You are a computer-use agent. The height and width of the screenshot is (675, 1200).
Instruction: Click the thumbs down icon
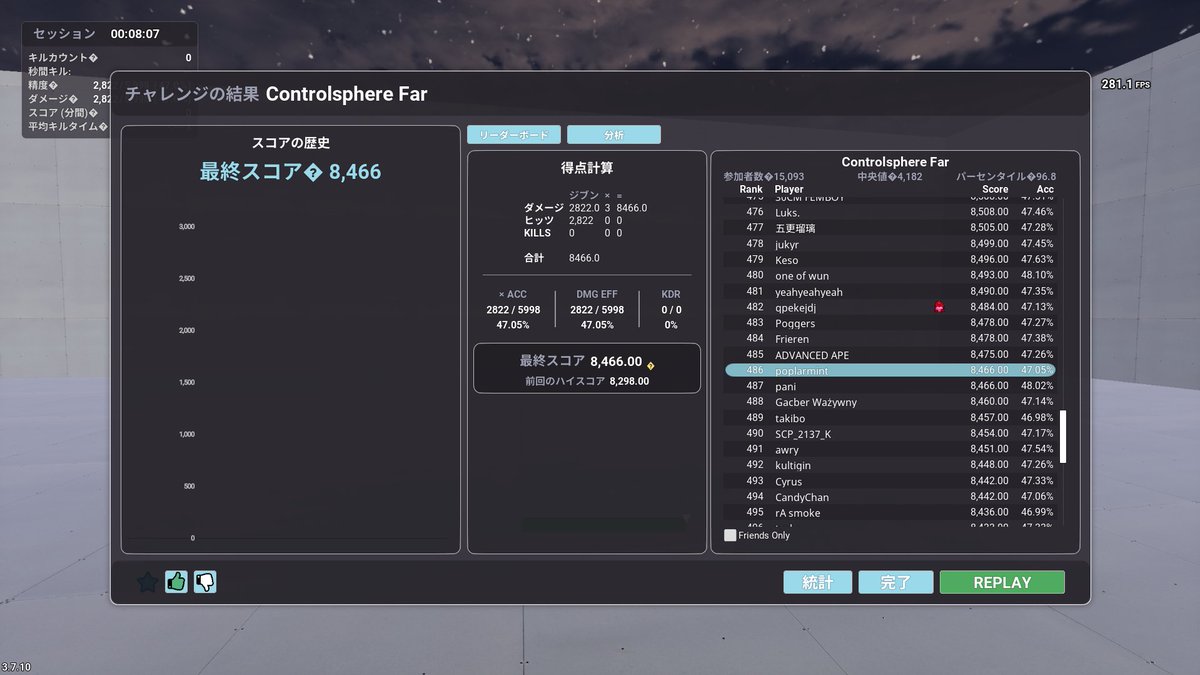pyautogui.click(x=205, y=582)
